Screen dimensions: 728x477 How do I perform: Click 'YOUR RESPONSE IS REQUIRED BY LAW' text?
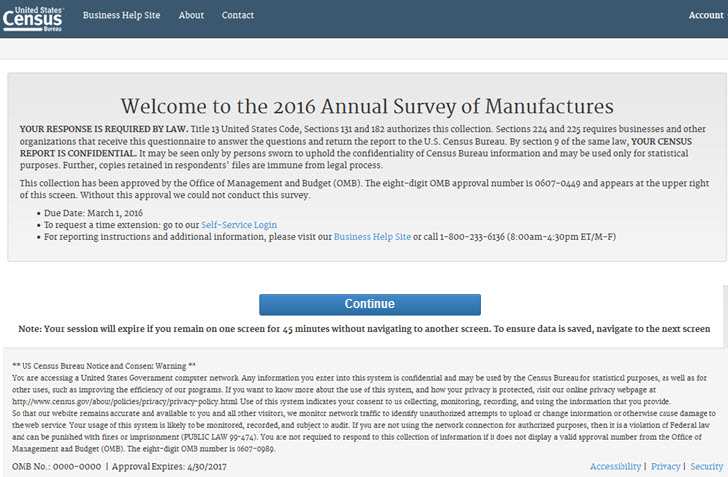[104, 129]
